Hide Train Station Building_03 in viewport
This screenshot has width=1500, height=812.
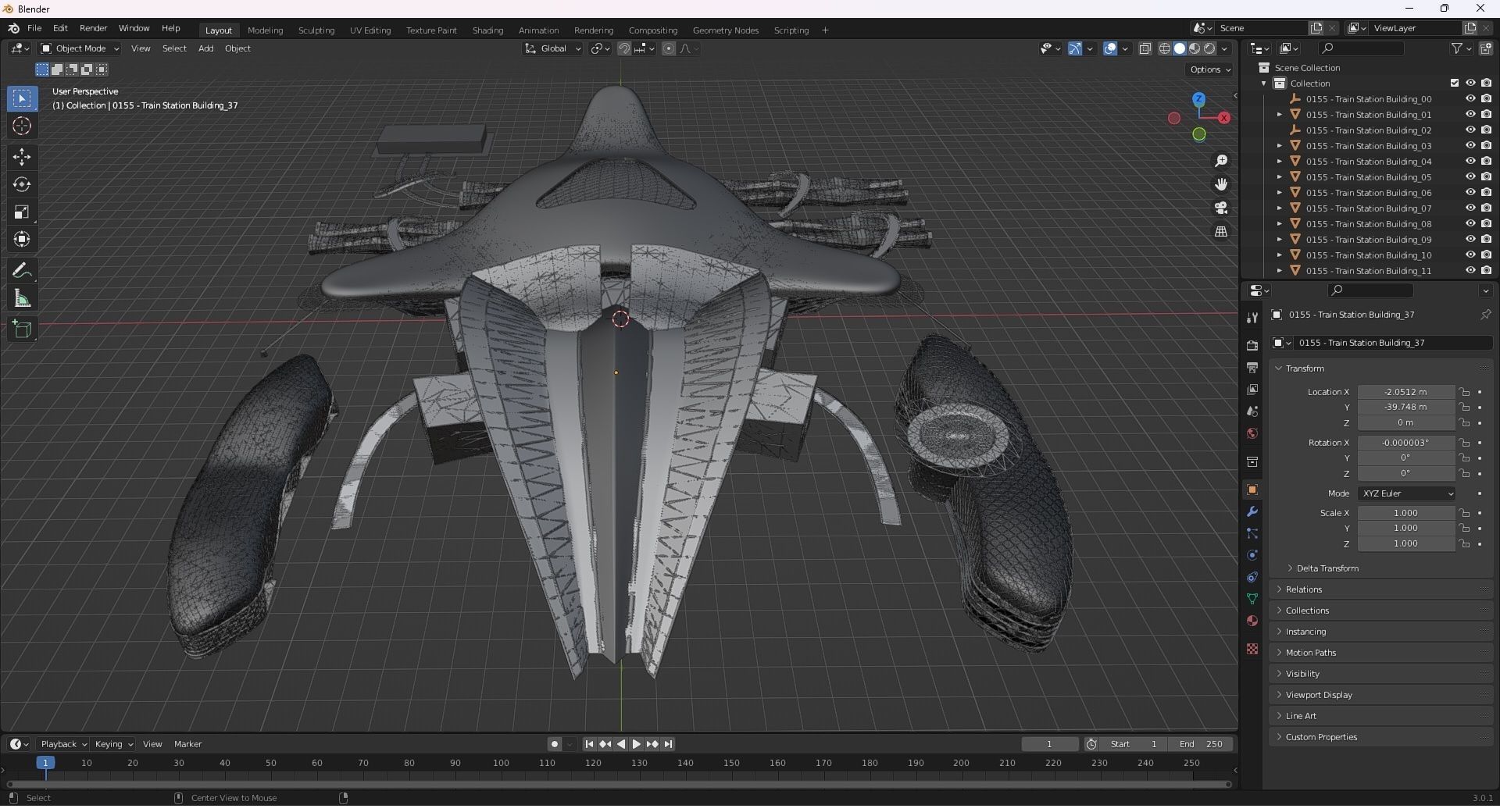pyautogui.click(x=1470, y=146)
